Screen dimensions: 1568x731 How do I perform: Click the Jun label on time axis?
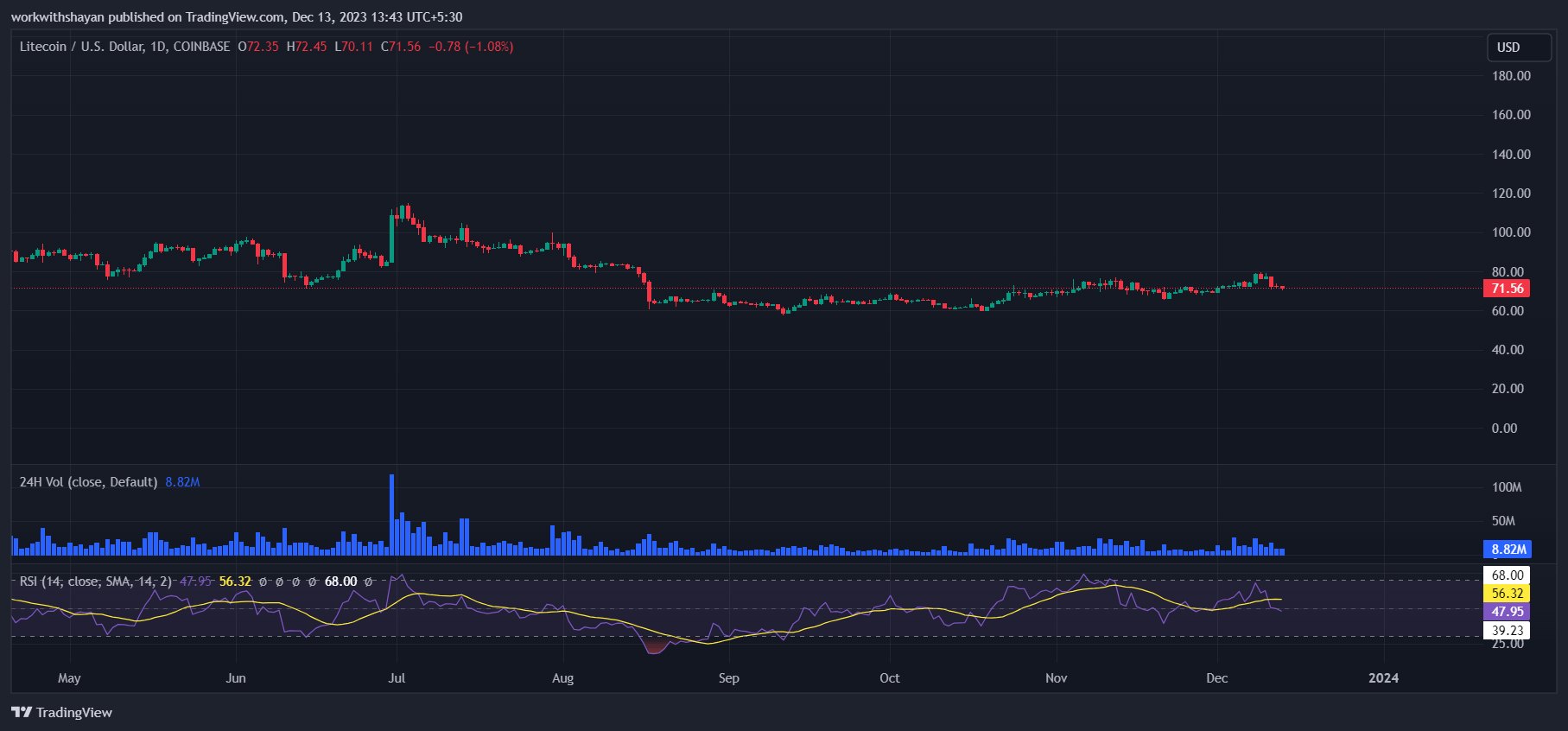click(x=236, y=678)
